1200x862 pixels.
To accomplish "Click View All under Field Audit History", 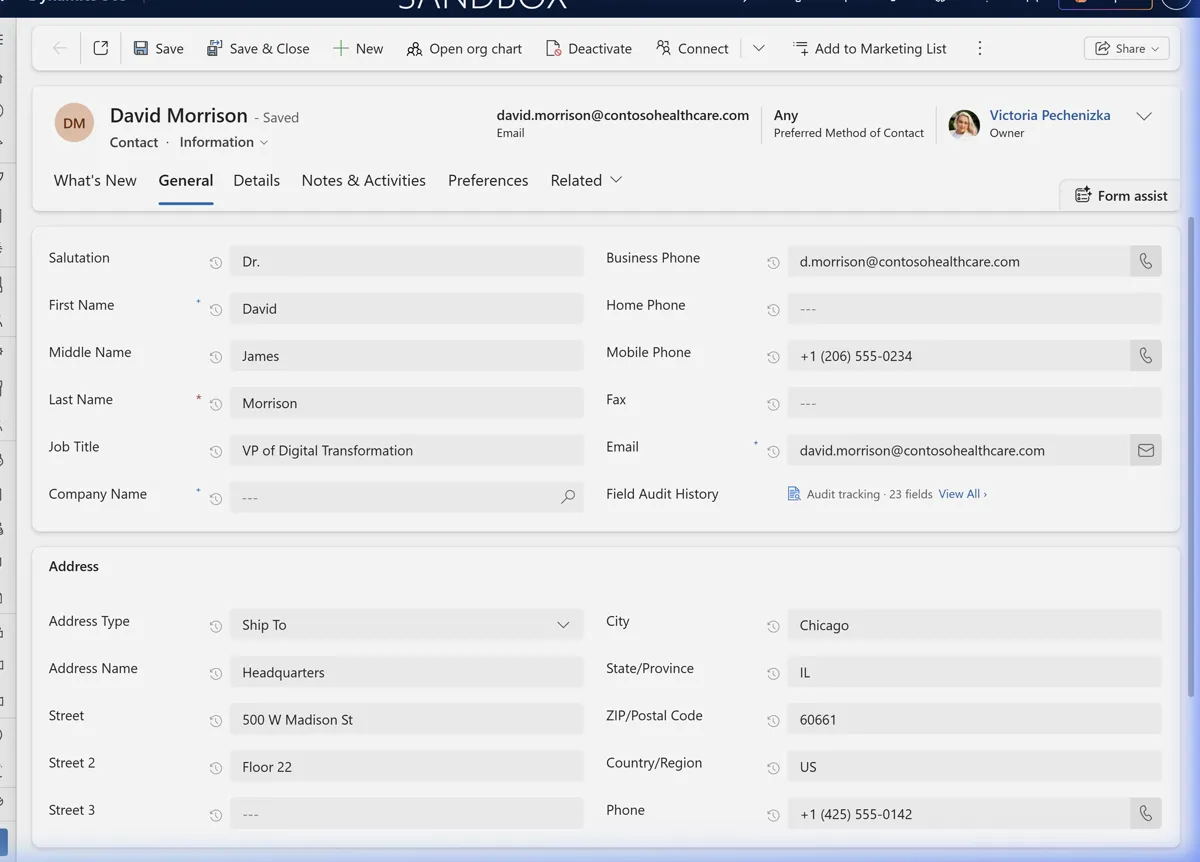I will [x=961, y=493].
